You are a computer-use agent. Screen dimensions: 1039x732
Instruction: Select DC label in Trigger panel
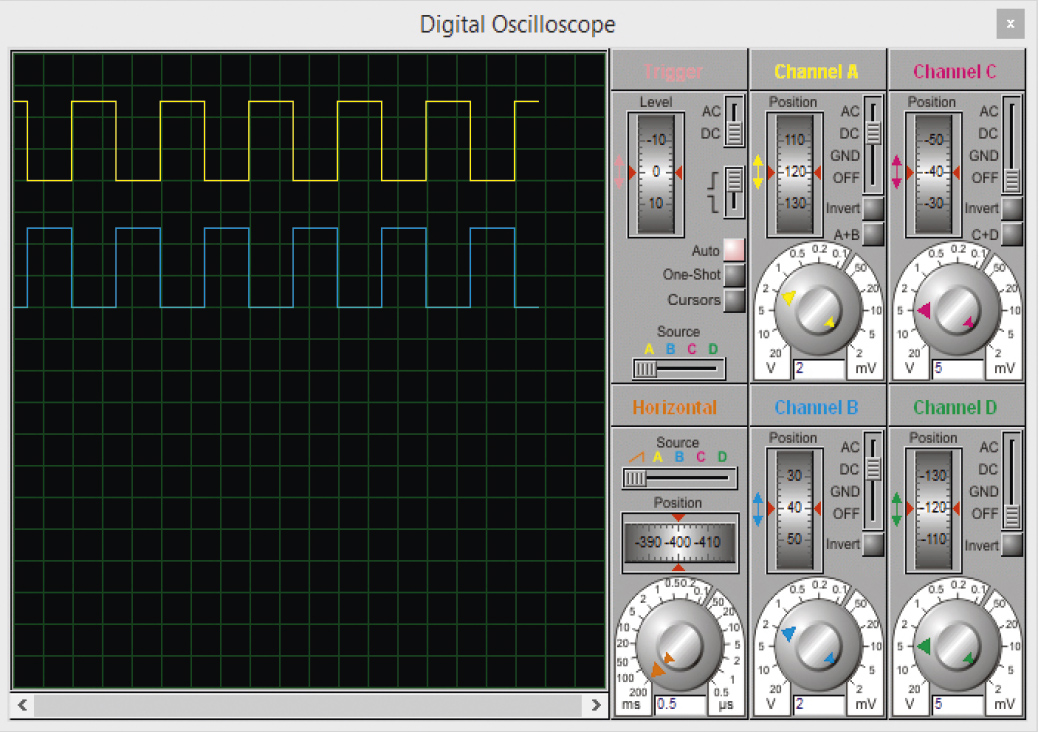(x=710, y=134)
